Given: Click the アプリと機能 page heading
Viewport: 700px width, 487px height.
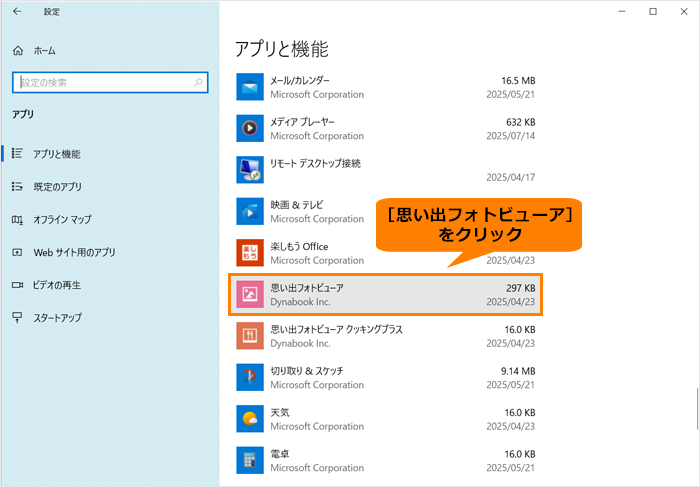Looking at the screenshot, I should pyautogui.click(x=282, y=49).
